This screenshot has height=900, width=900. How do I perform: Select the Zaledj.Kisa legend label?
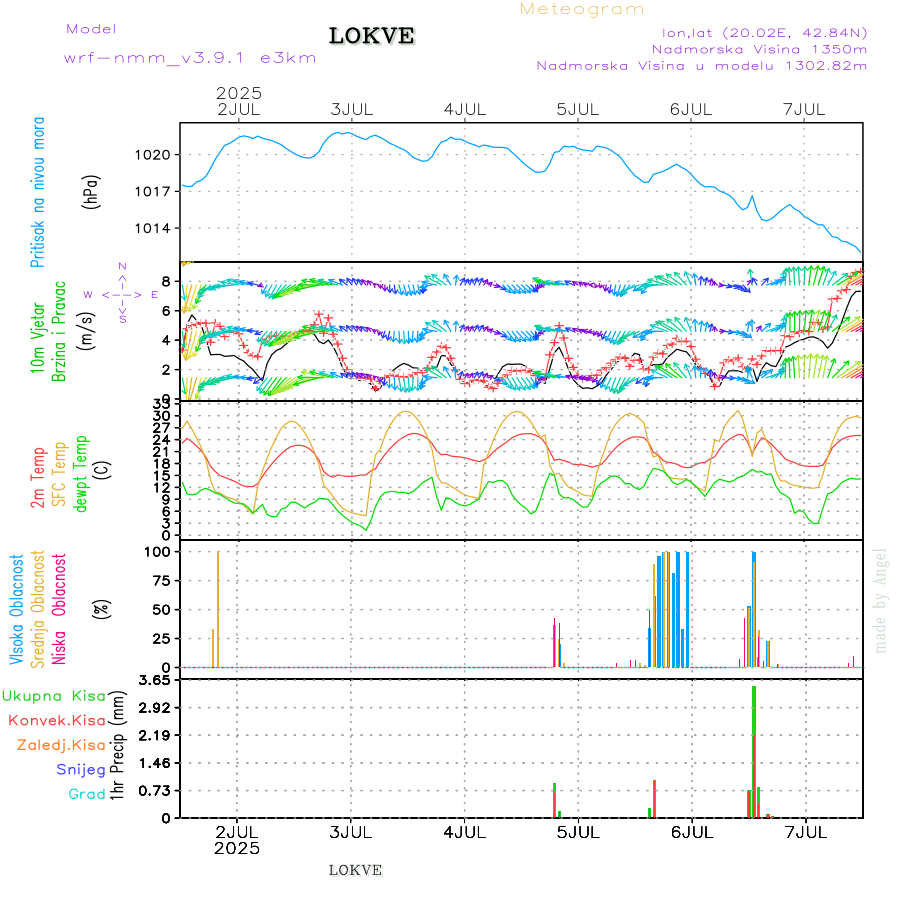coord(61,745)
